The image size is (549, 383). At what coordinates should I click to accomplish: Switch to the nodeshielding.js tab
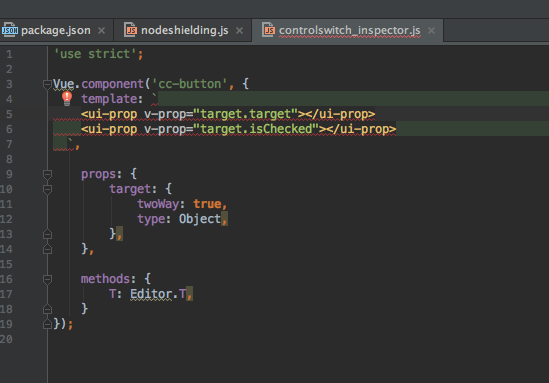[185, 30]
